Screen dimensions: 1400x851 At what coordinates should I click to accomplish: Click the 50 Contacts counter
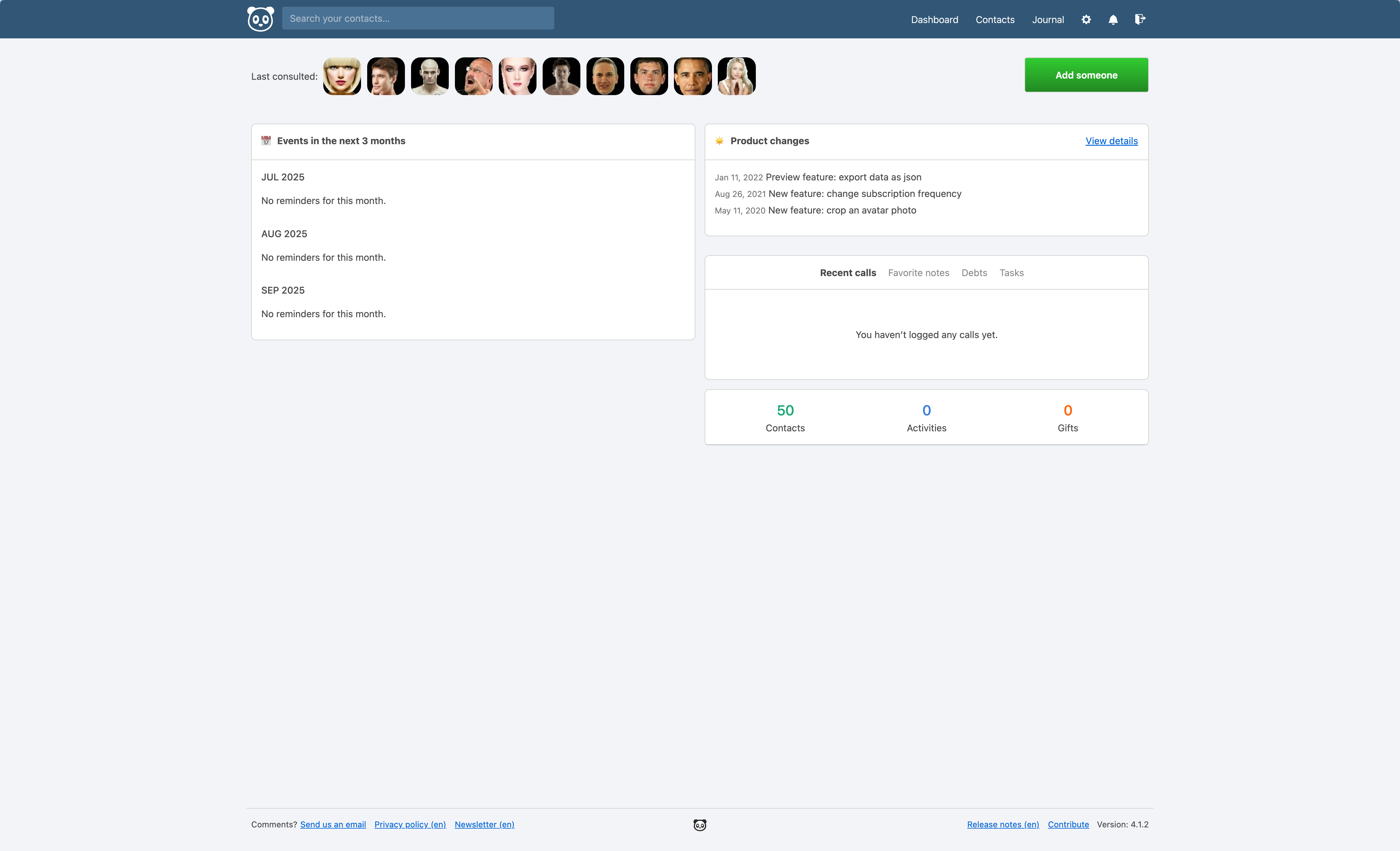pos(785,418)
